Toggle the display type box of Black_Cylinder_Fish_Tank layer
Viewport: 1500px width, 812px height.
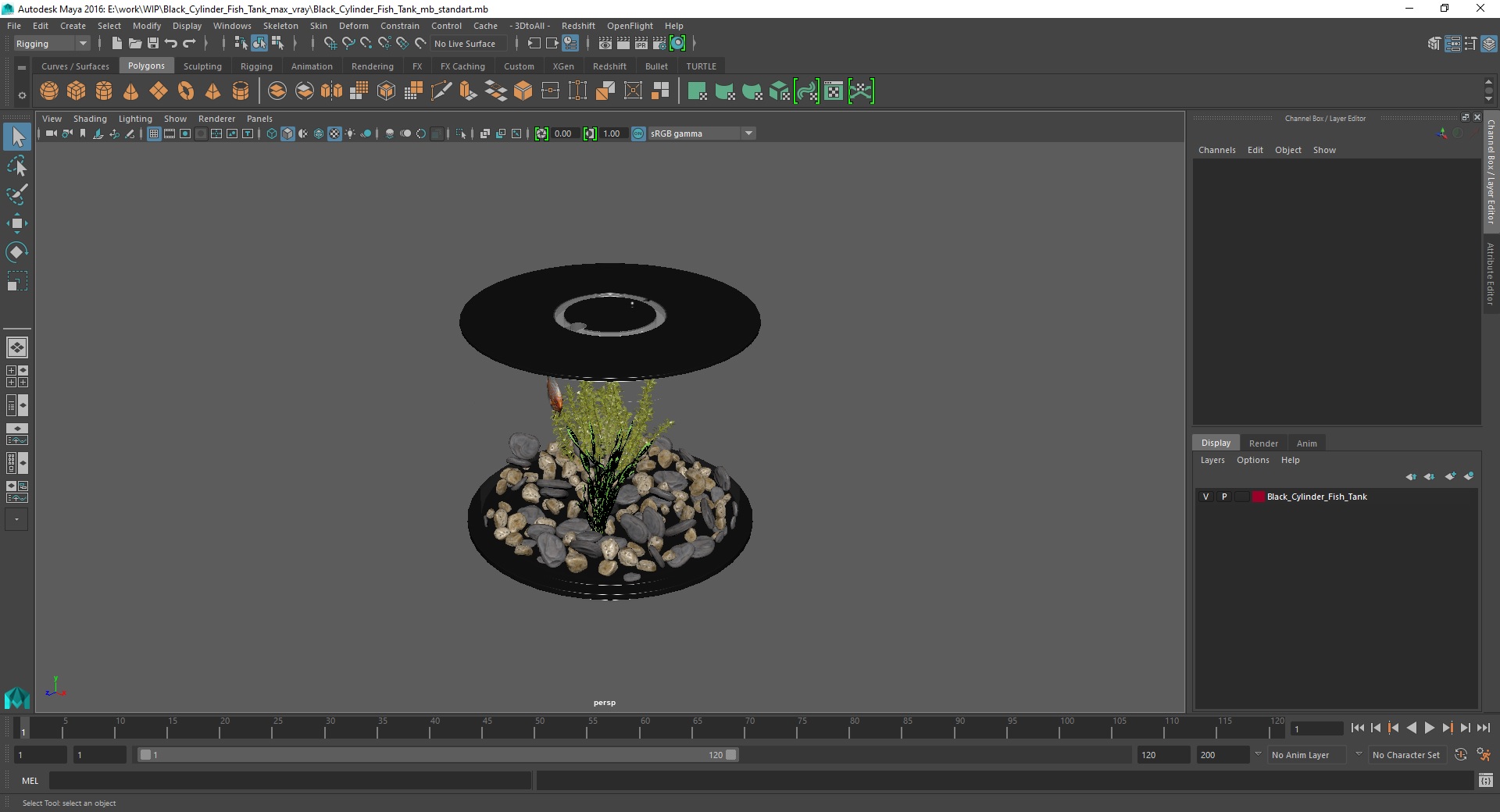tap(1242, 497)
